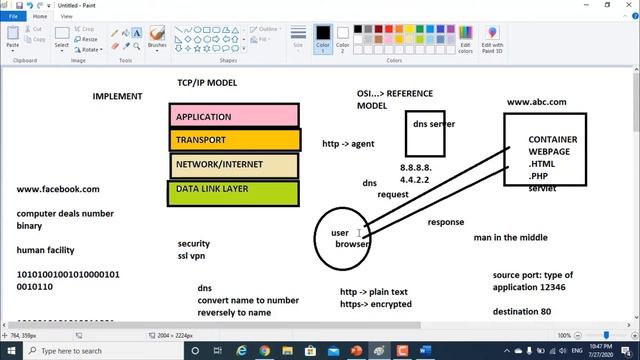Launch Edit with Paint 3D

pos(492,39)
